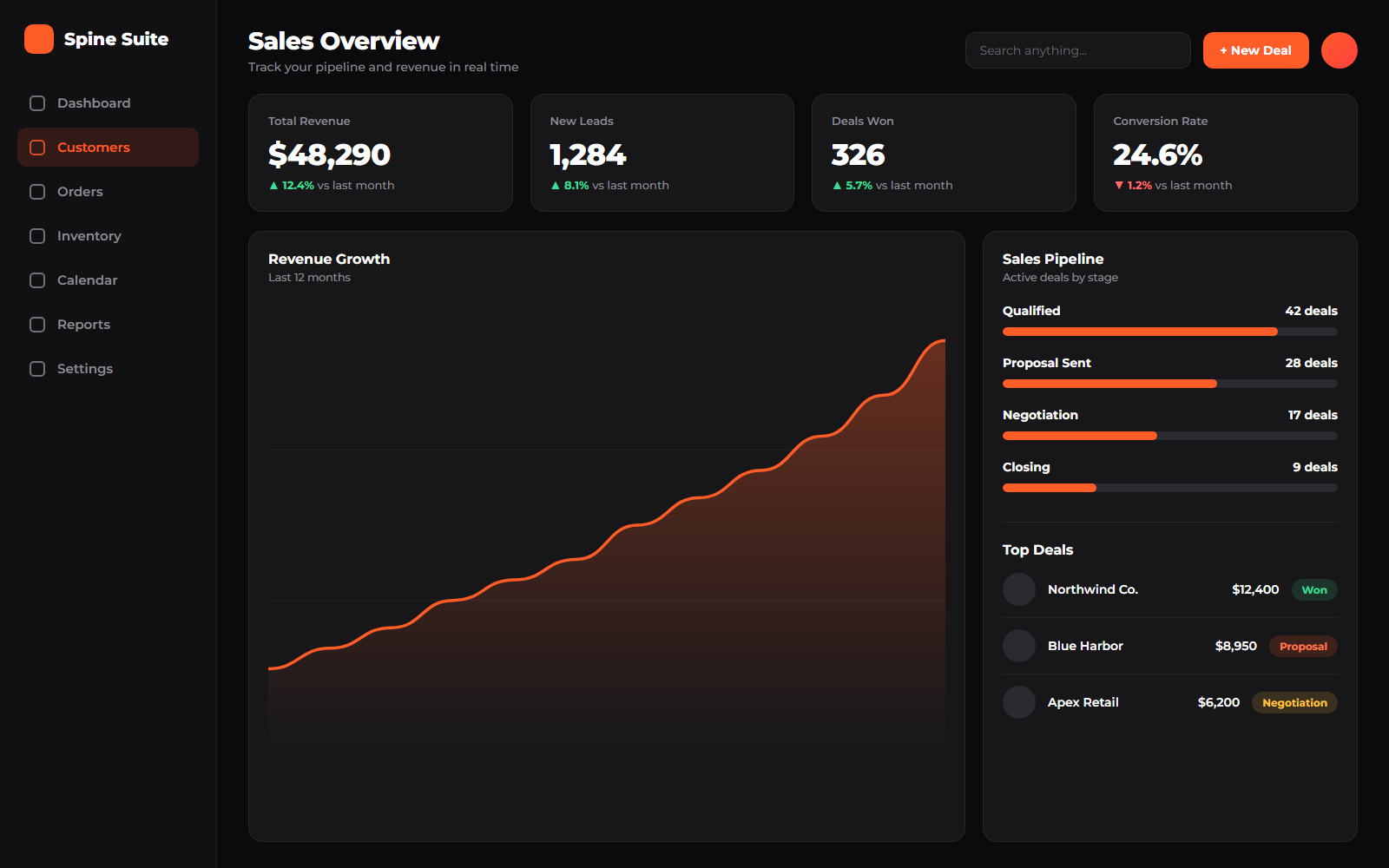Click the Qualified pipeline progress bar
The width and height of the screenshot is (1389, 868).
1170,332
